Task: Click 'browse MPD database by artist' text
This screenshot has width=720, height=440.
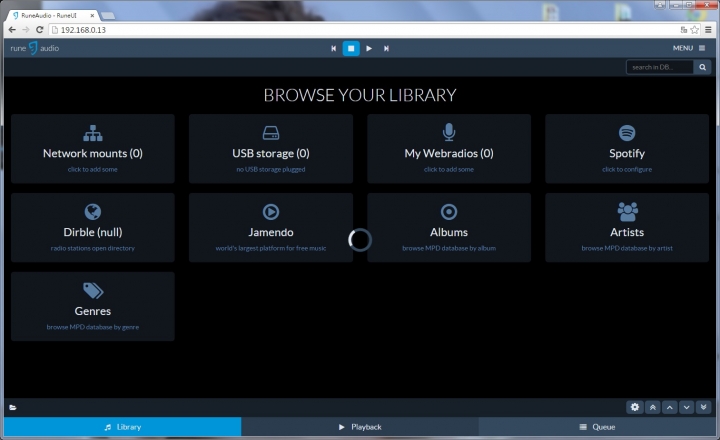Action: pos(627,248)
